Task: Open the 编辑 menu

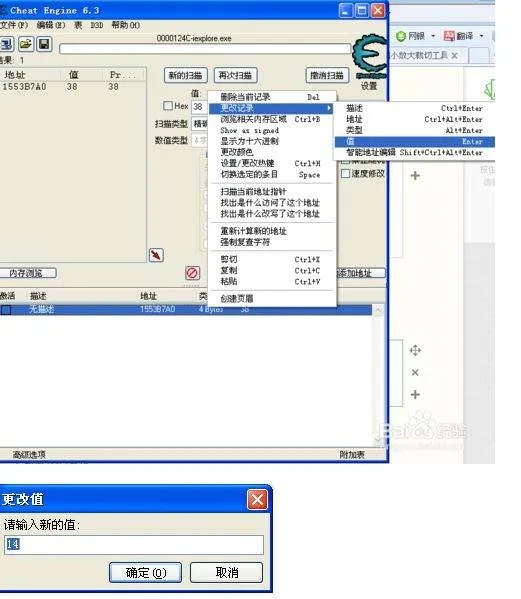Action: point(51,25)
